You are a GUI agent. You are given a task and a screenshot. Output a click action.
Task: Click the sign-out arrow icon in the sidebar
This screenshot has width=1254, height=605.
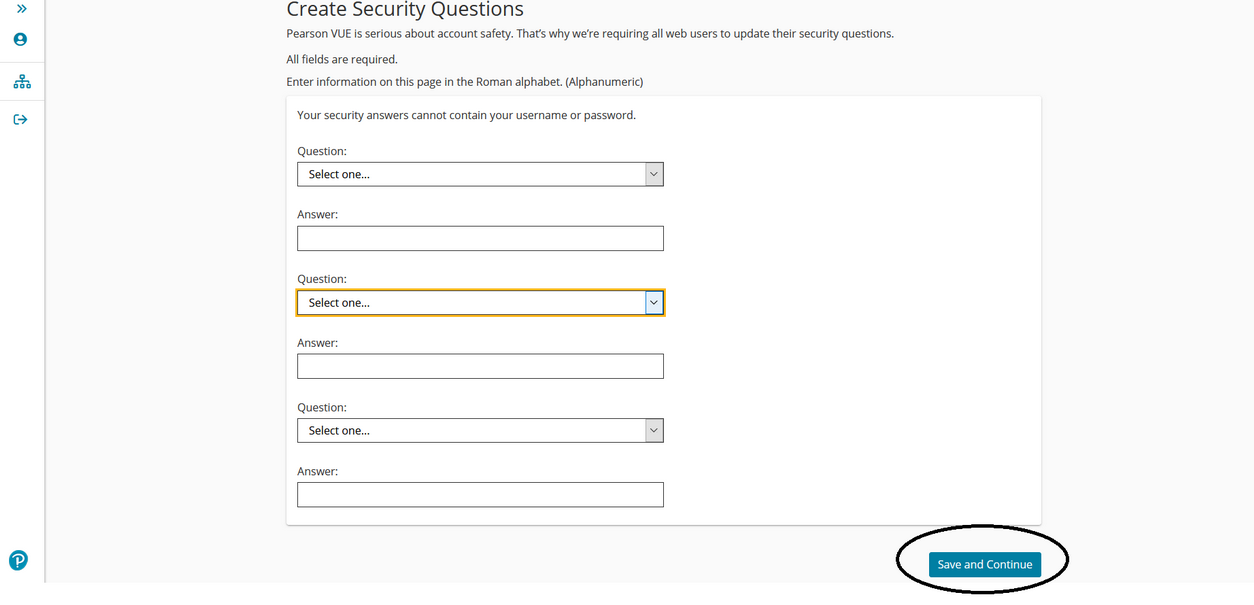coord(21,120)
